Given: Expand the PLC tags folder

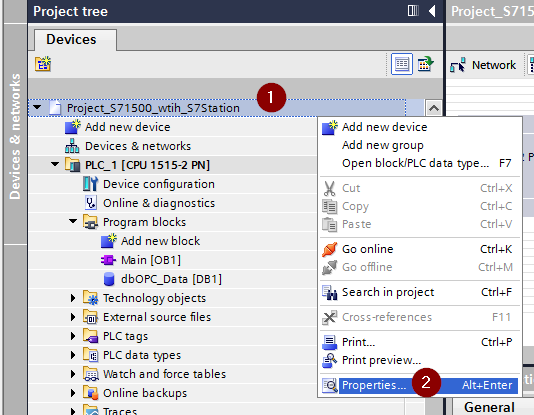Looking at the screenshot, I should coord(73,336).
